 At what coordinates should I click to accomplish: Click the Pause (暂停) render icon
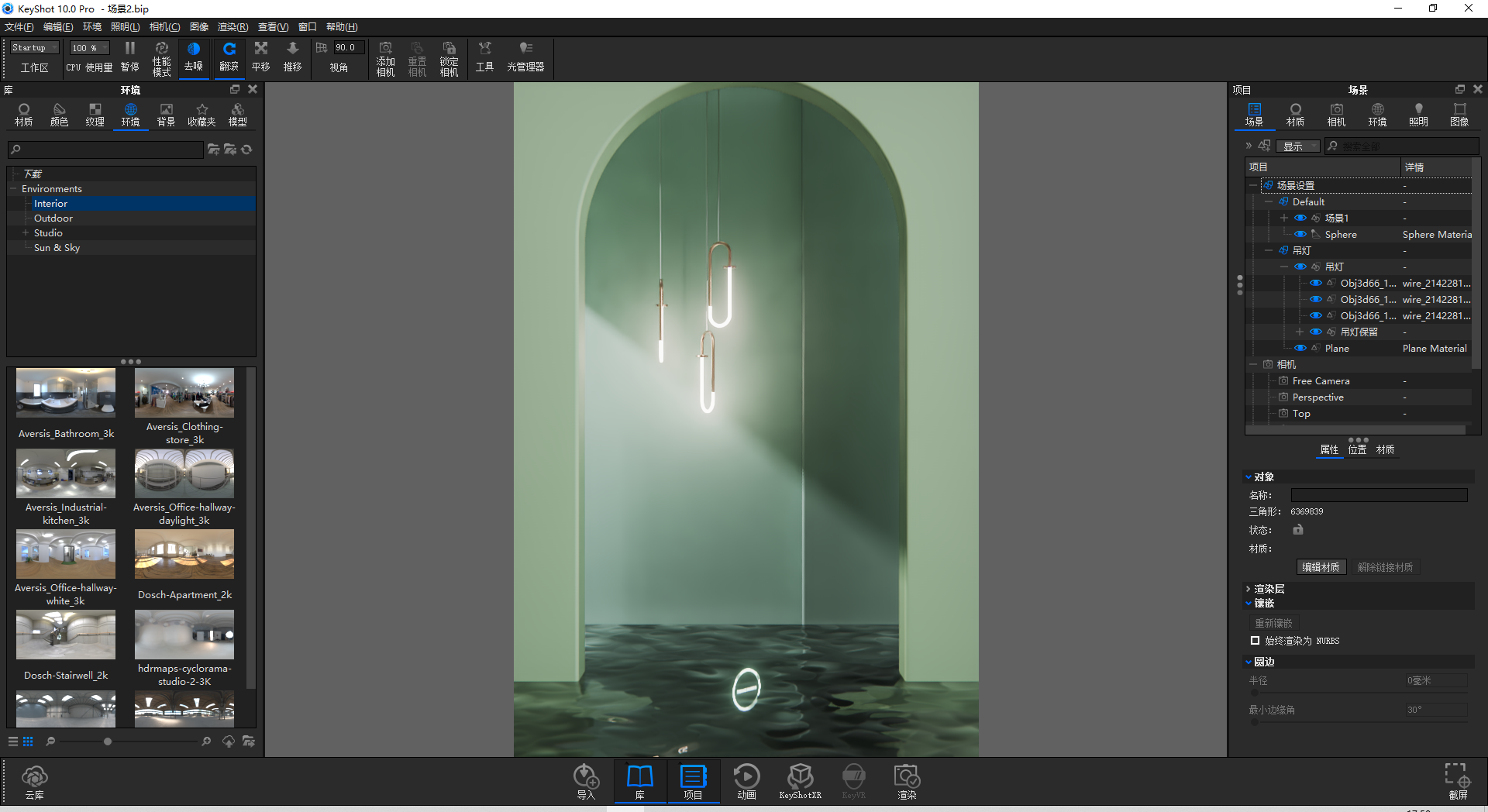pos(129,57)
